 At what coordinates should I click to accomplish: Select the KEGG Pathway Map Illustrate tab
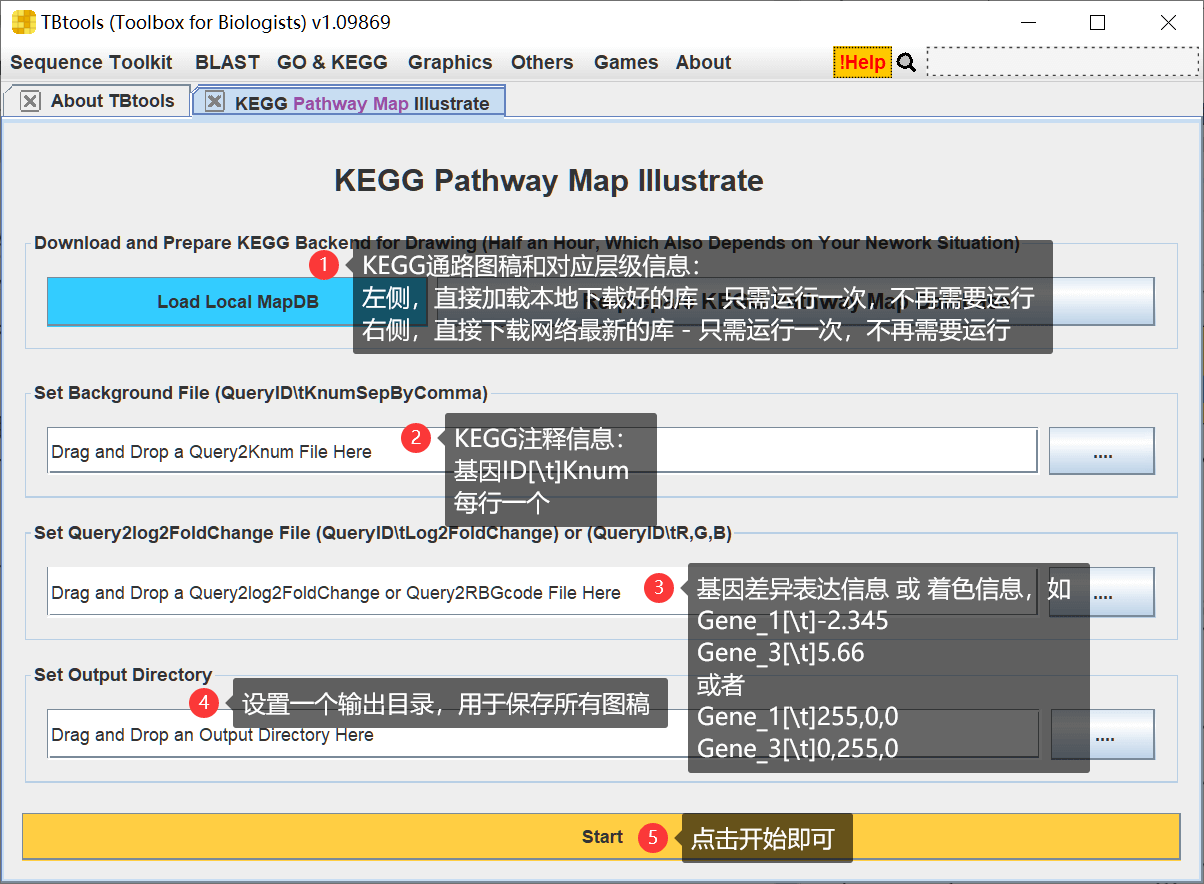349,102
